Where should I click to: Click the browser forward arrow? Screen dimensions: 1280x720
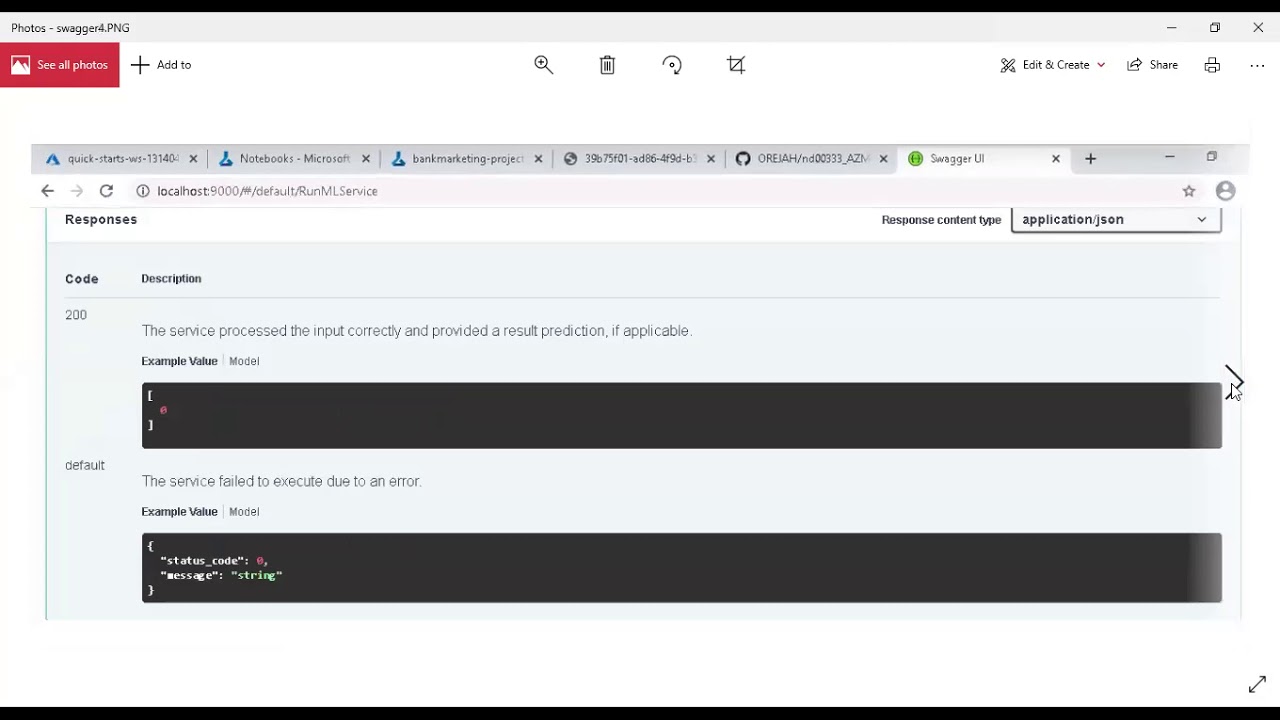(76, 191)
